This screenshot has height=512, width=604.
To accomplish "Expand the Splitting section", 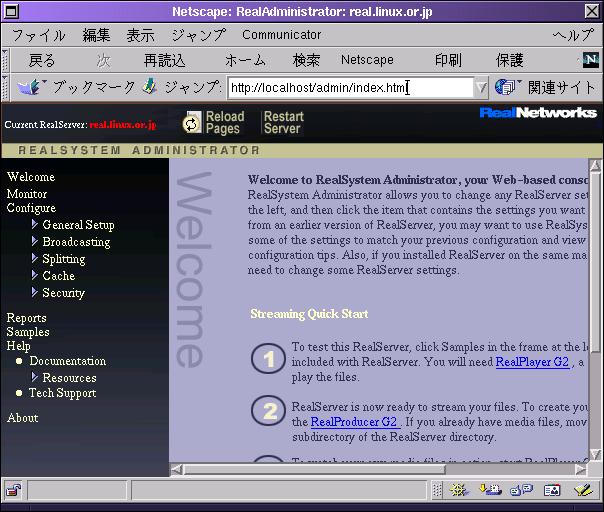I will 34,258.
